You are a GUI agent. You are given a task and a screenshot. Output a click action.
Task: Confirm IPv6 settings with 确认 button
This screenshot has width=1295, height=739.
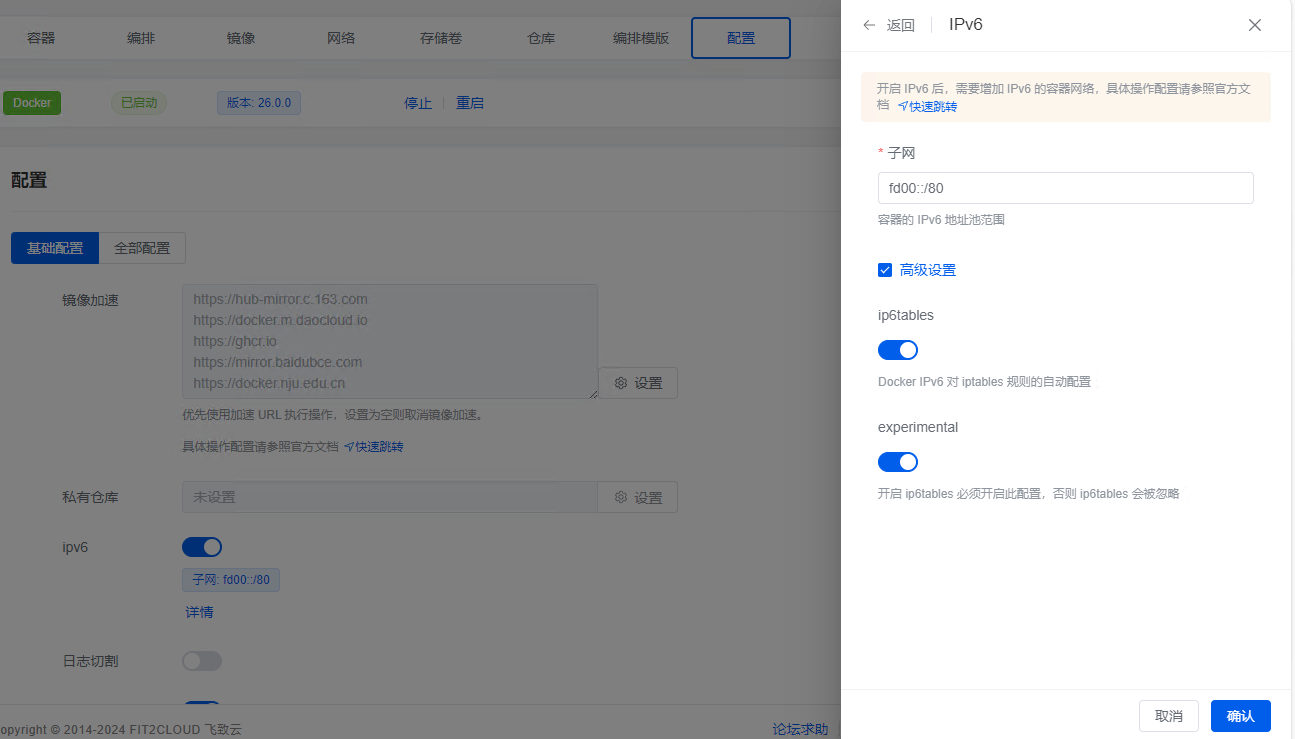click(x=1240, y=716)
